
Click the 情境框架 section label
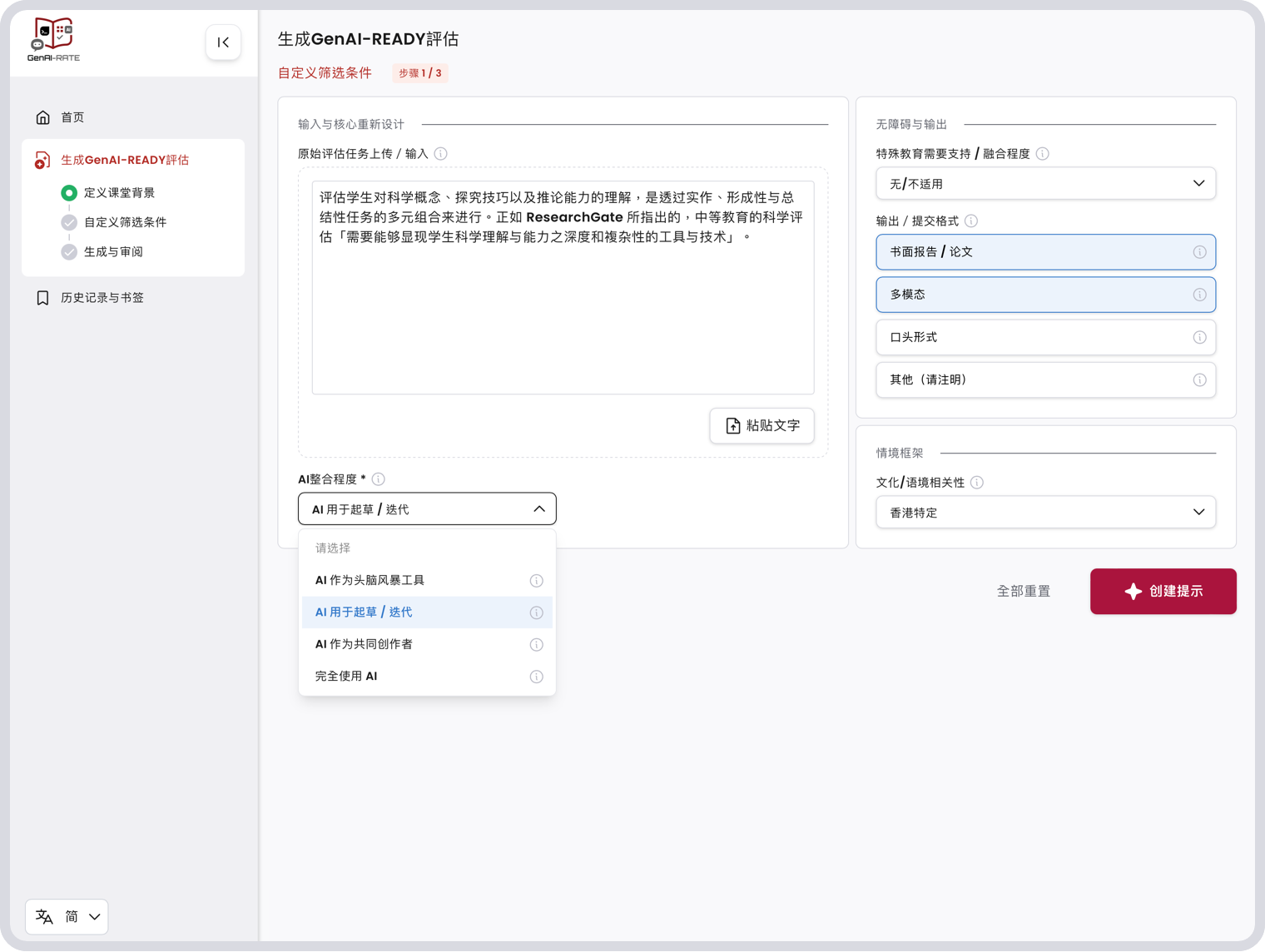pos(900,454)
